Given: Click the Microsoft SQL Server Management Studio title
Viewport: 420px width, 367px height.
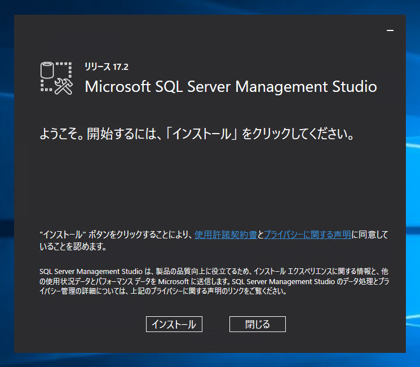Looking at the screenshot, I should point(231,87).
